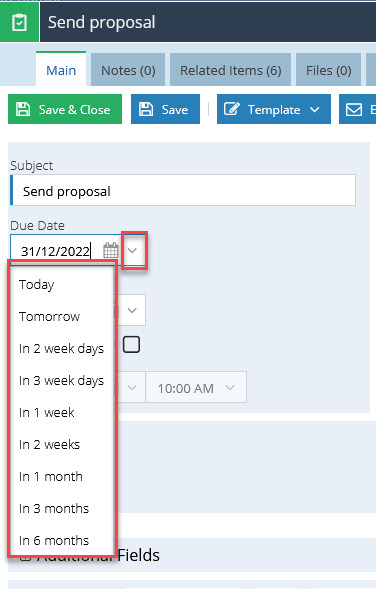Expand the dropdown arrow left of 10:00 AM
The width and height of the screenshot is (376, 589).
132,387
